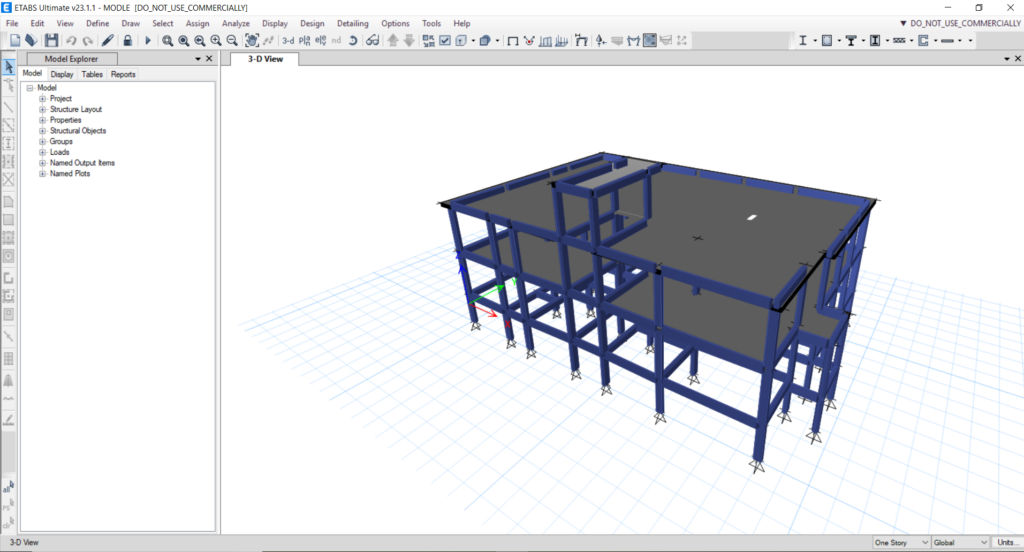This screenshot has height=552, width=1024.
Task: Open the Global coordinate system dropdown
Action: [x=960, y=542]
